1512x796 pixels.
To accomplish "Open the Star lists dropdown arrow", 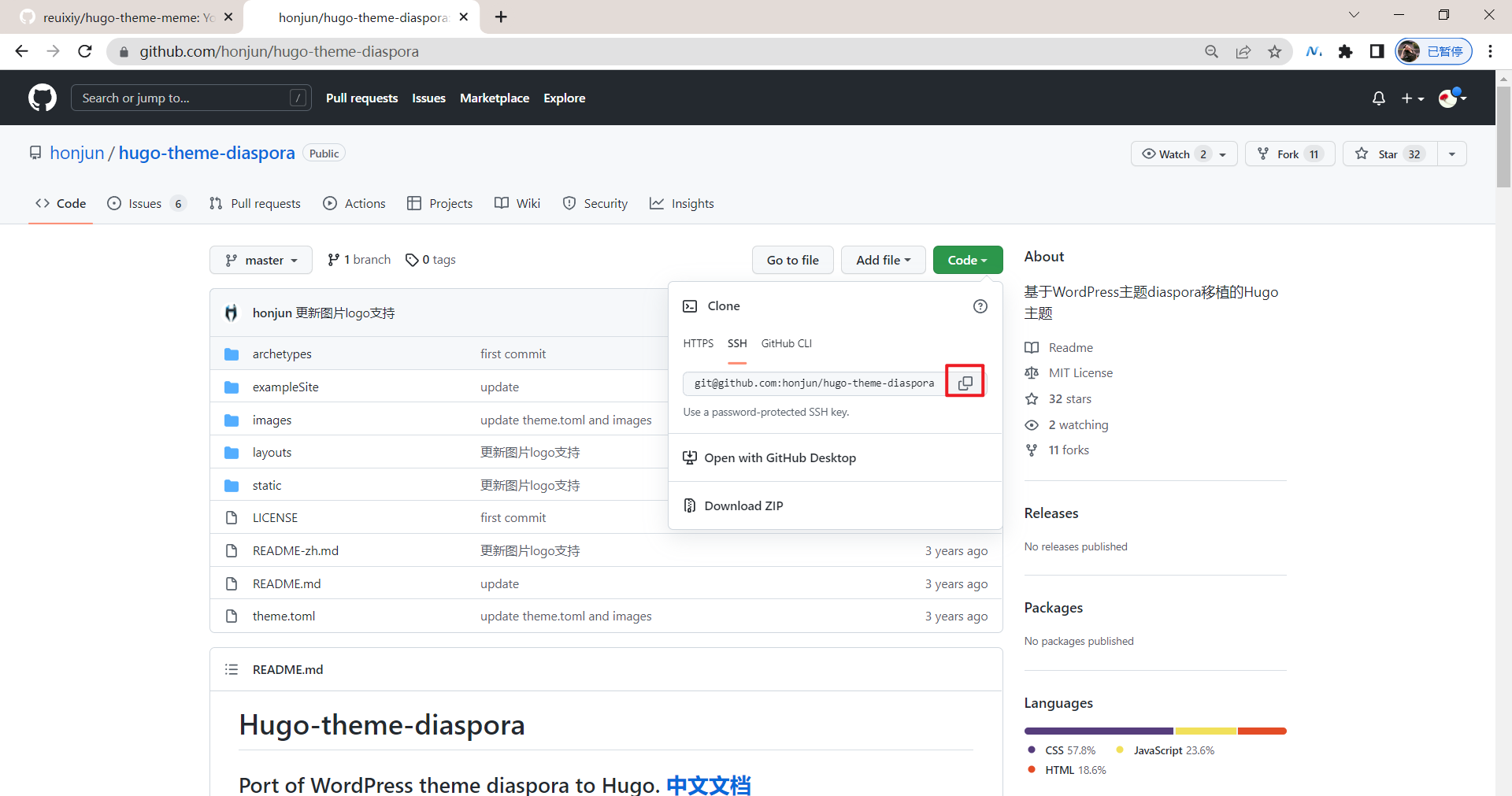I will (1452, 154).
